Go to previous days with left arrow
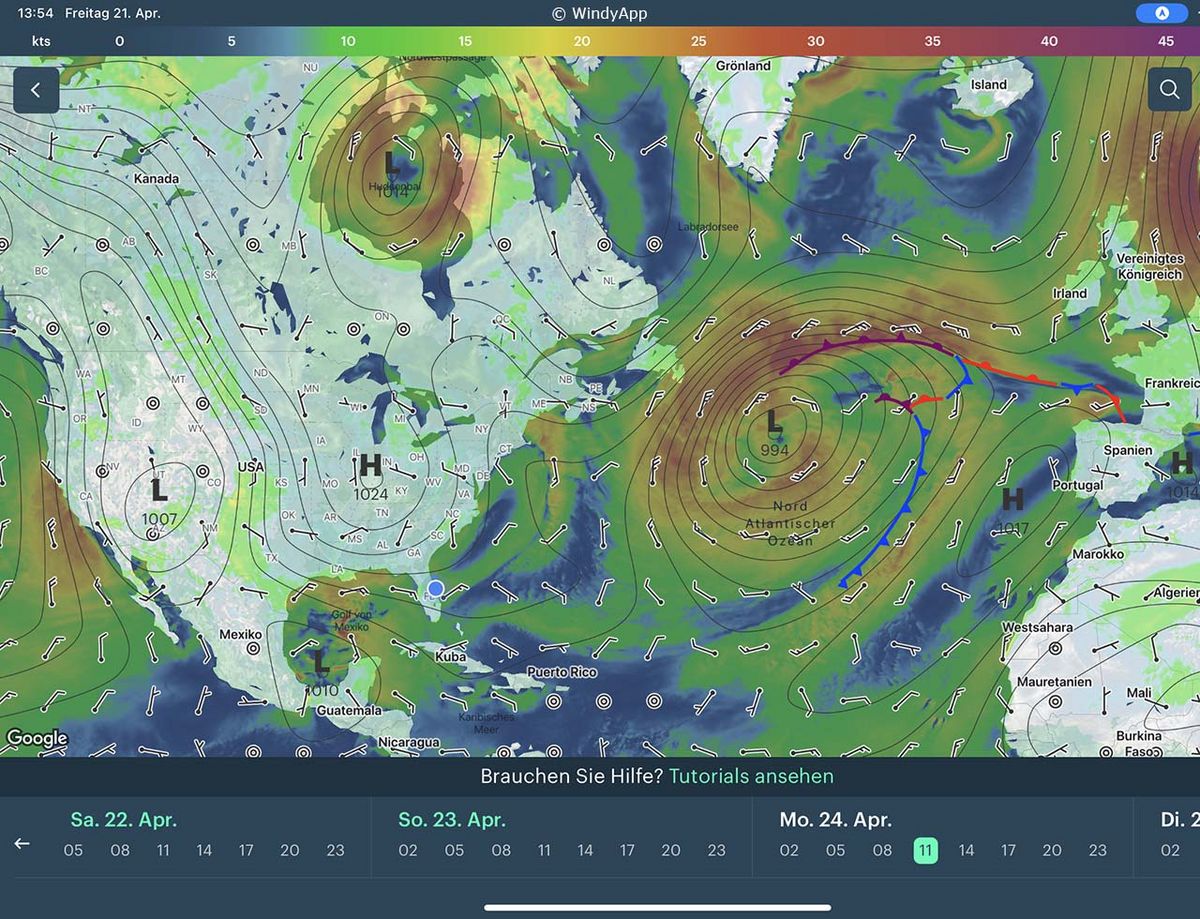The image size is (1200, 919). click(x=22, y=843)
